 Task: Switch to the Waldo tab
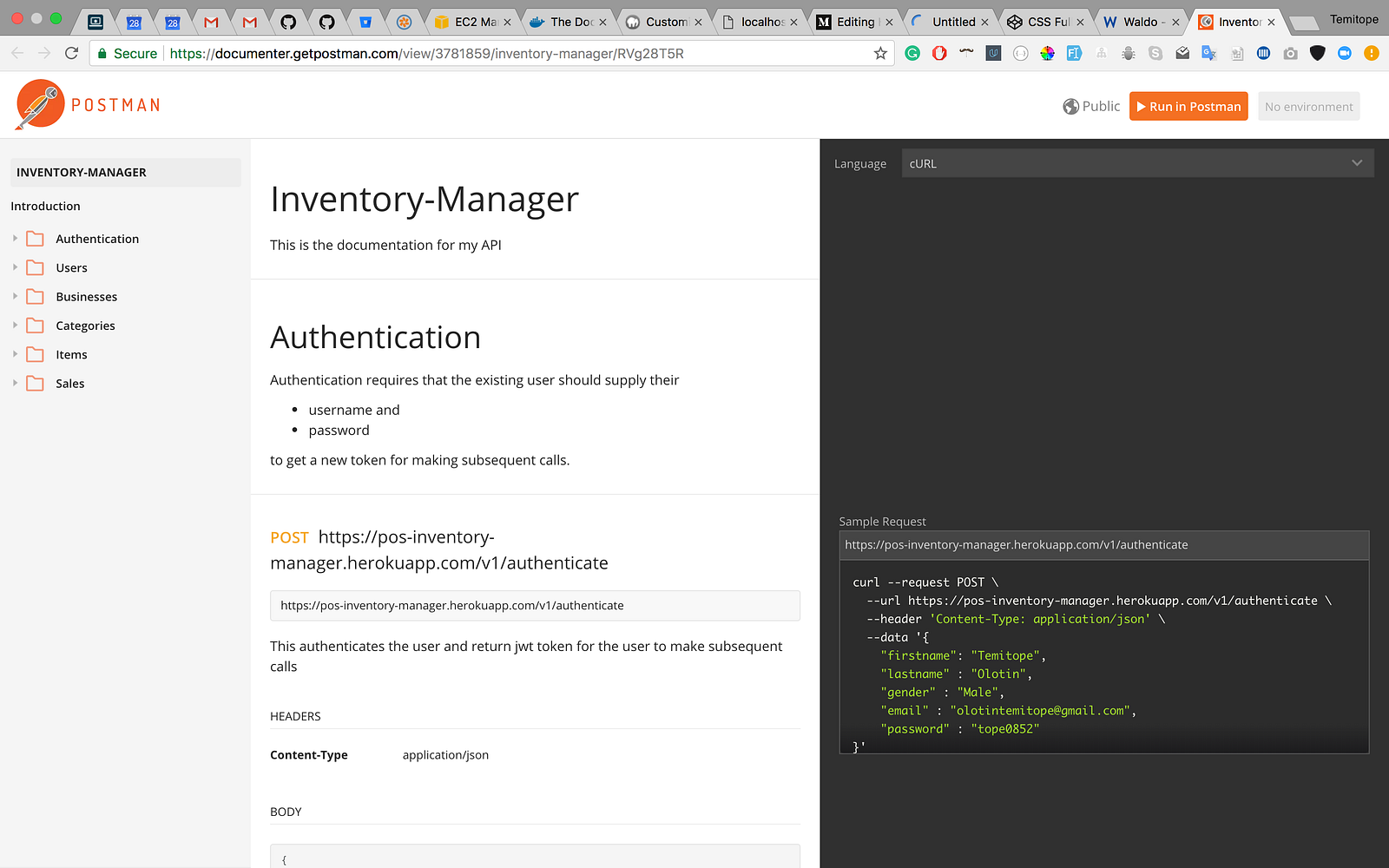[1141, 22]
